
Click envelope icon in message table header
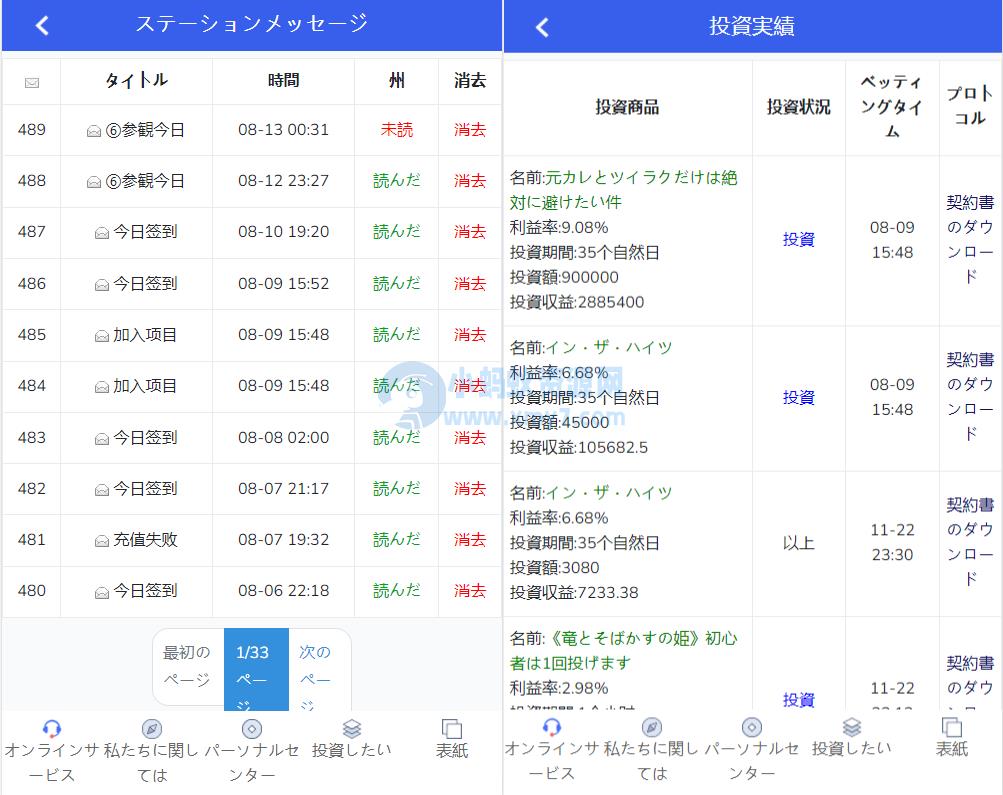coord(32,83)
